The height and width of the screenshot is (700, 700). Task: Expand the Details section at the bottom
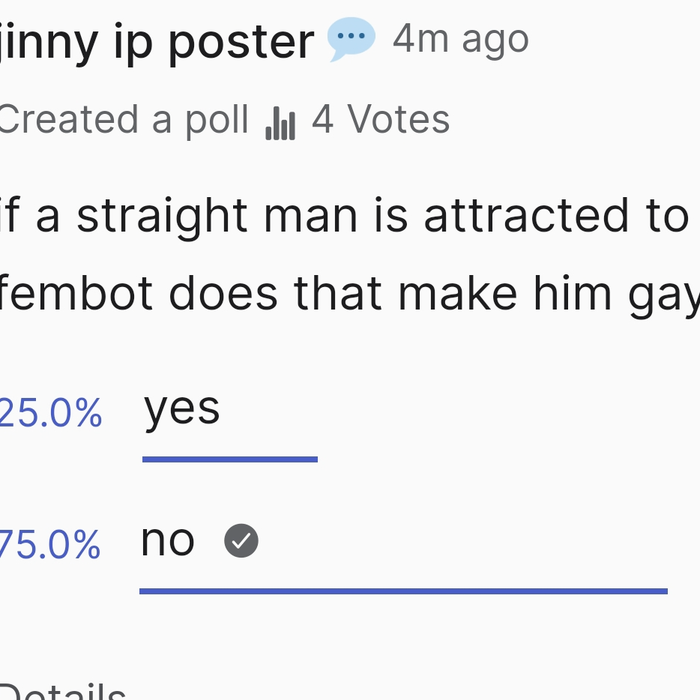click(60, 692)
